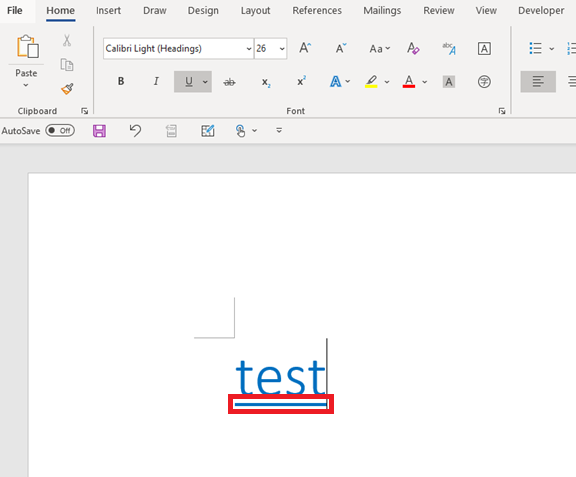
Task: Open the File tab
Action: coord(15,10)
